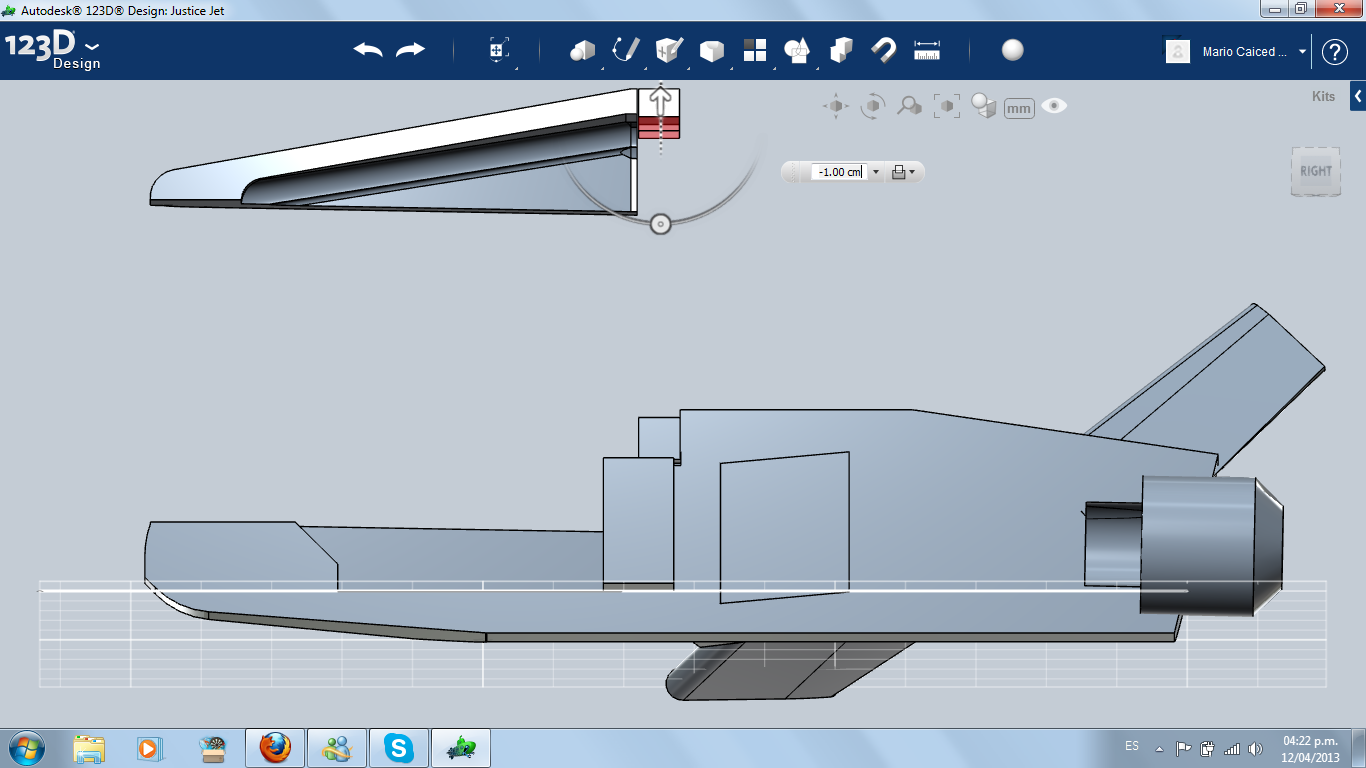Open the Mario Caiced account dropdown
This screenshot has width=1366, height=768.
(x=1254, y=52)
